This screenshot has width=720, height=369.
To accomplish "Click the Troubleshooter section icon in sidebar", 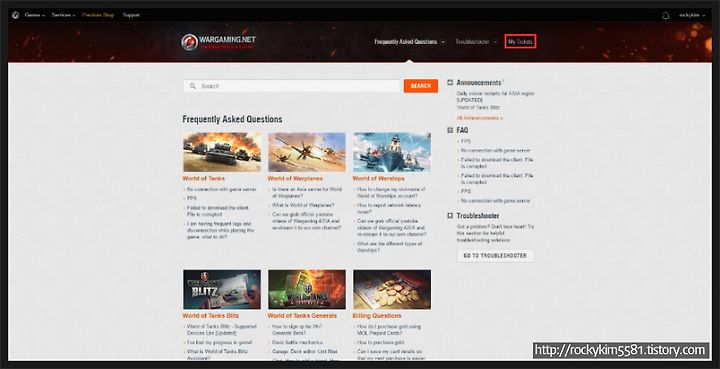I will [x=450, y=215].
